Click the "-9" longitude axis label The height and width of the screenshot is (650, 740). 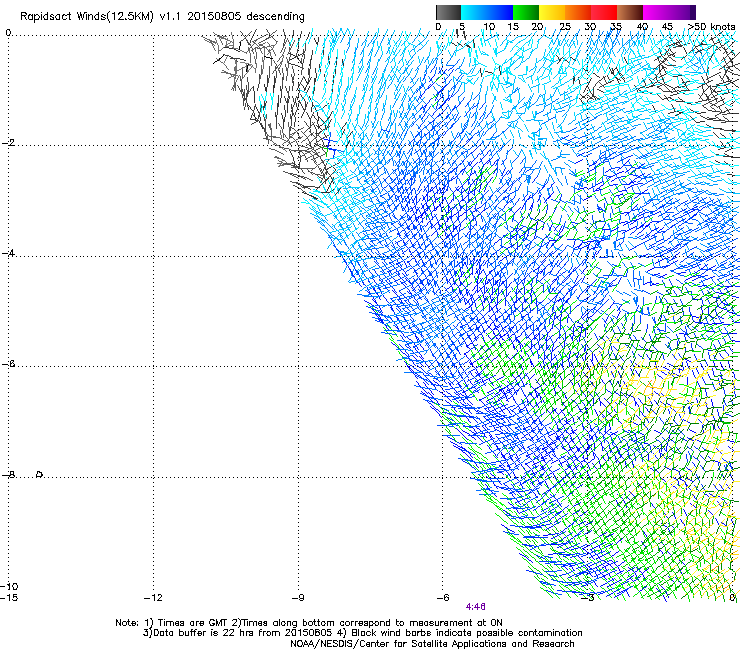(298, 598)
